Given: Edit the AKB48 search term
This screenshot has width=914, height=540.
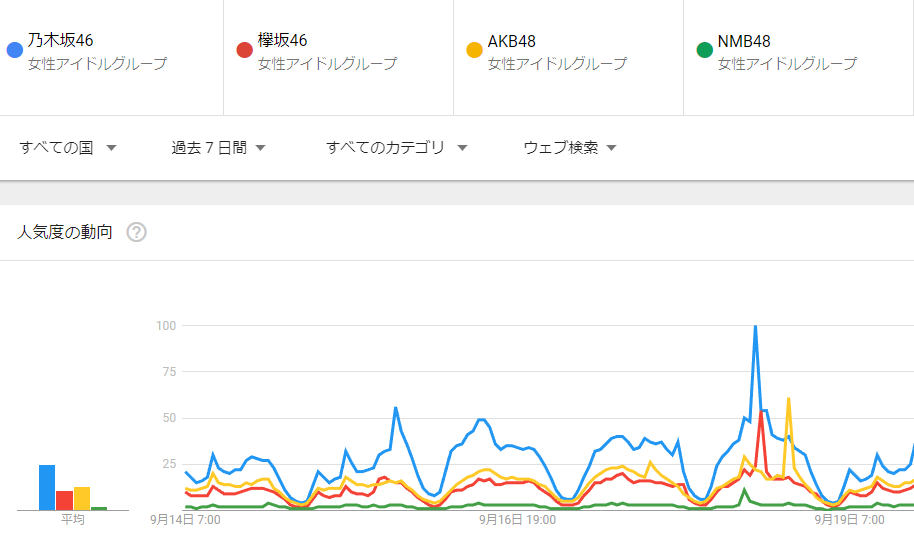Looking at the screenshot, I should pos(512,41).
